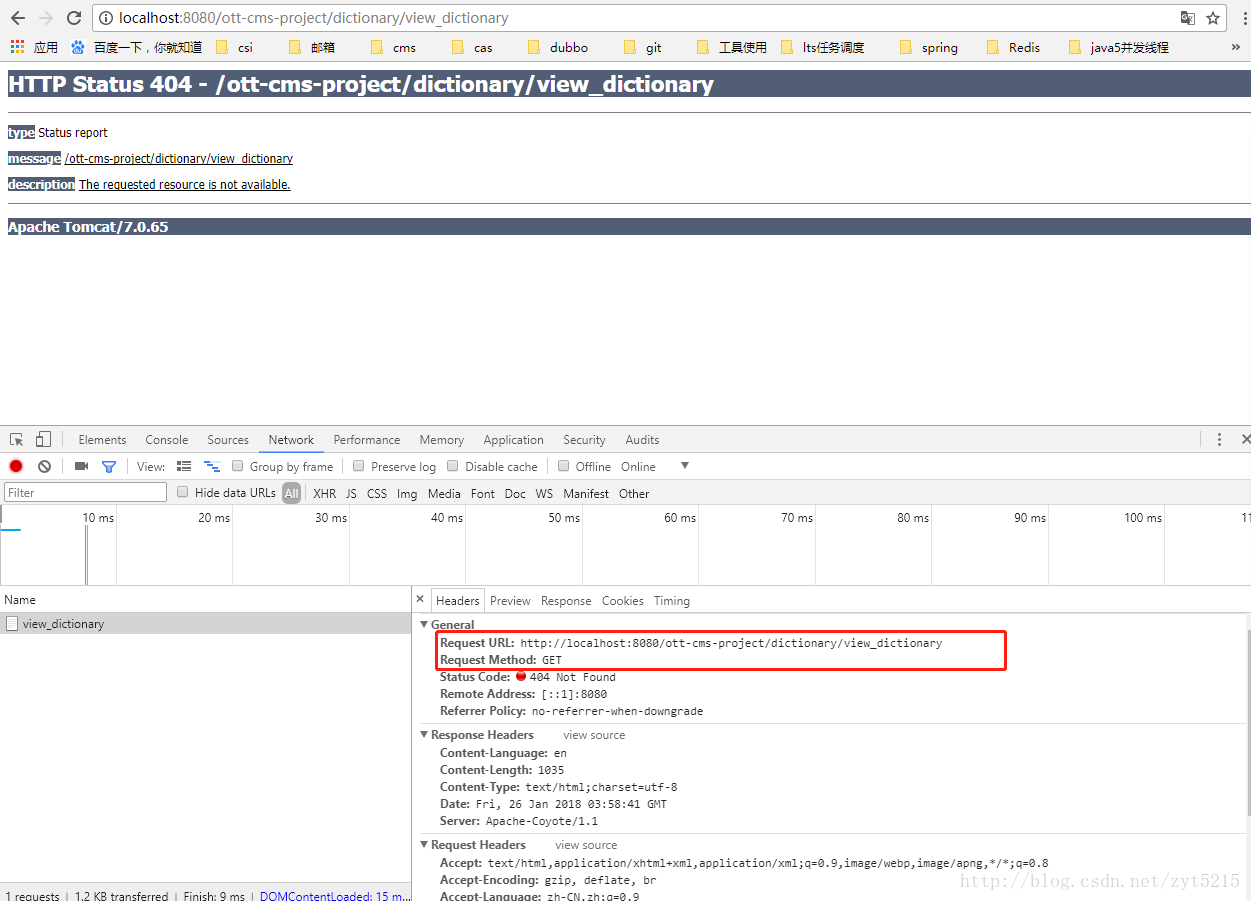Open the 邮箱 bookmark folder
Image resolution: width=1251 pixels, height=901 pixels.
[x=312, y=47]
